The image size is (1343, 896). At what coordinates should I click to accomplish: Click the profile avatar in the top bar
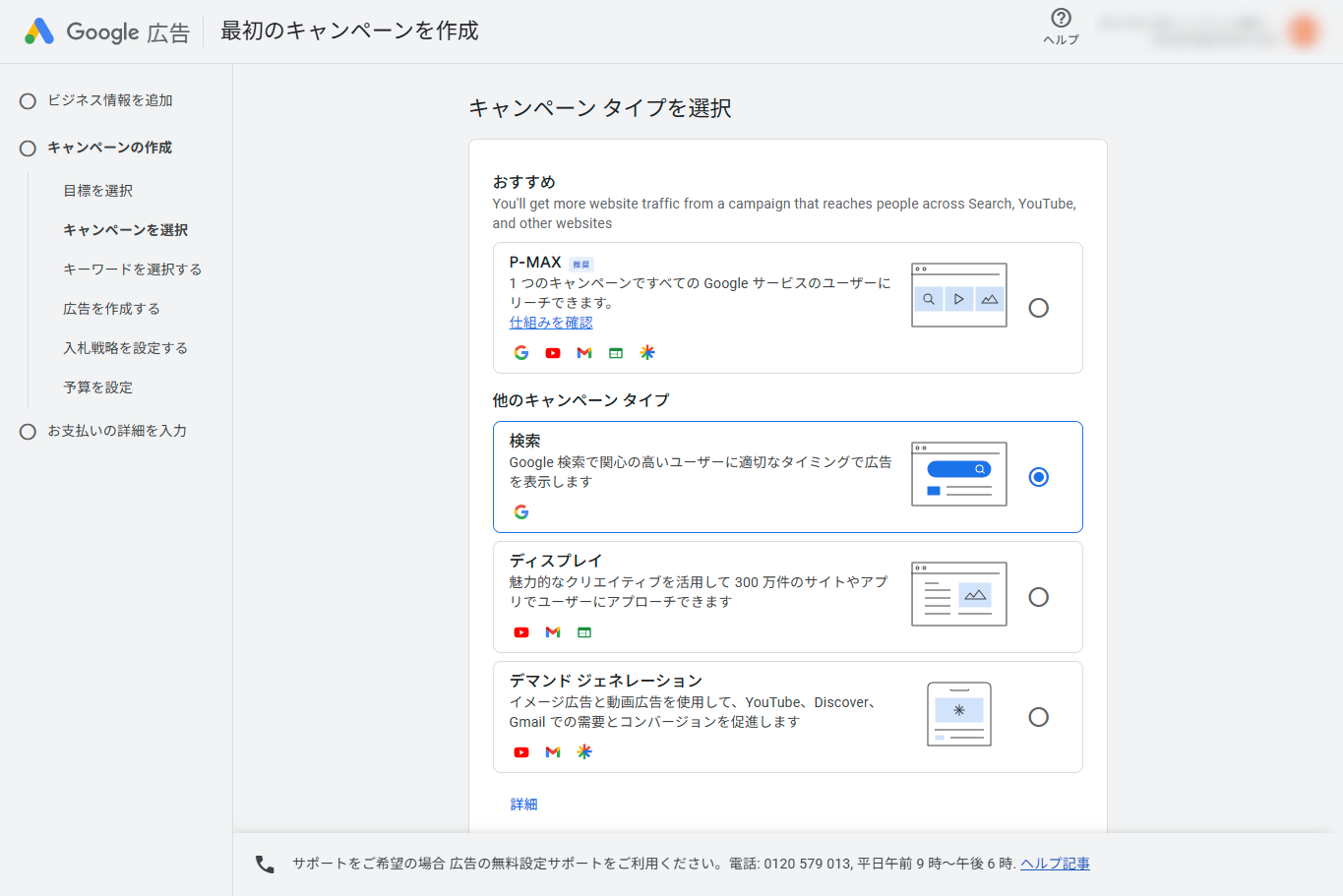1303,30
